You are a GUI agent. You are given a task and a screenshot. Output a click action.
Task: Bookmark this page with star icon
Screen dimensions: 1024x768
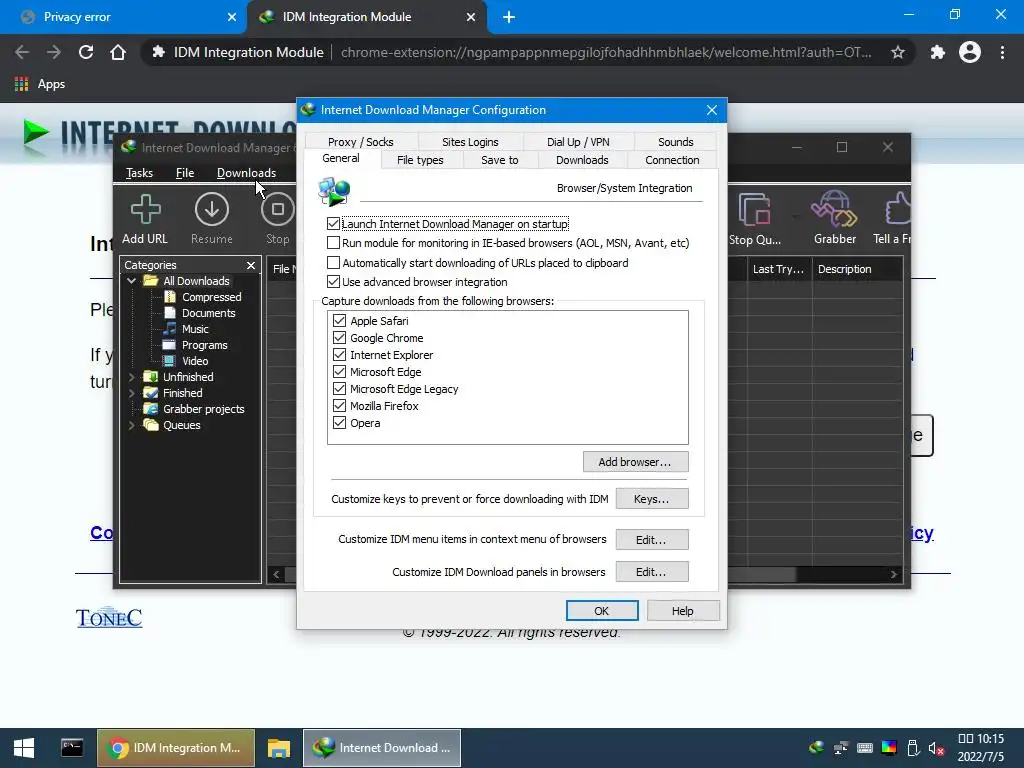point(898,52)
